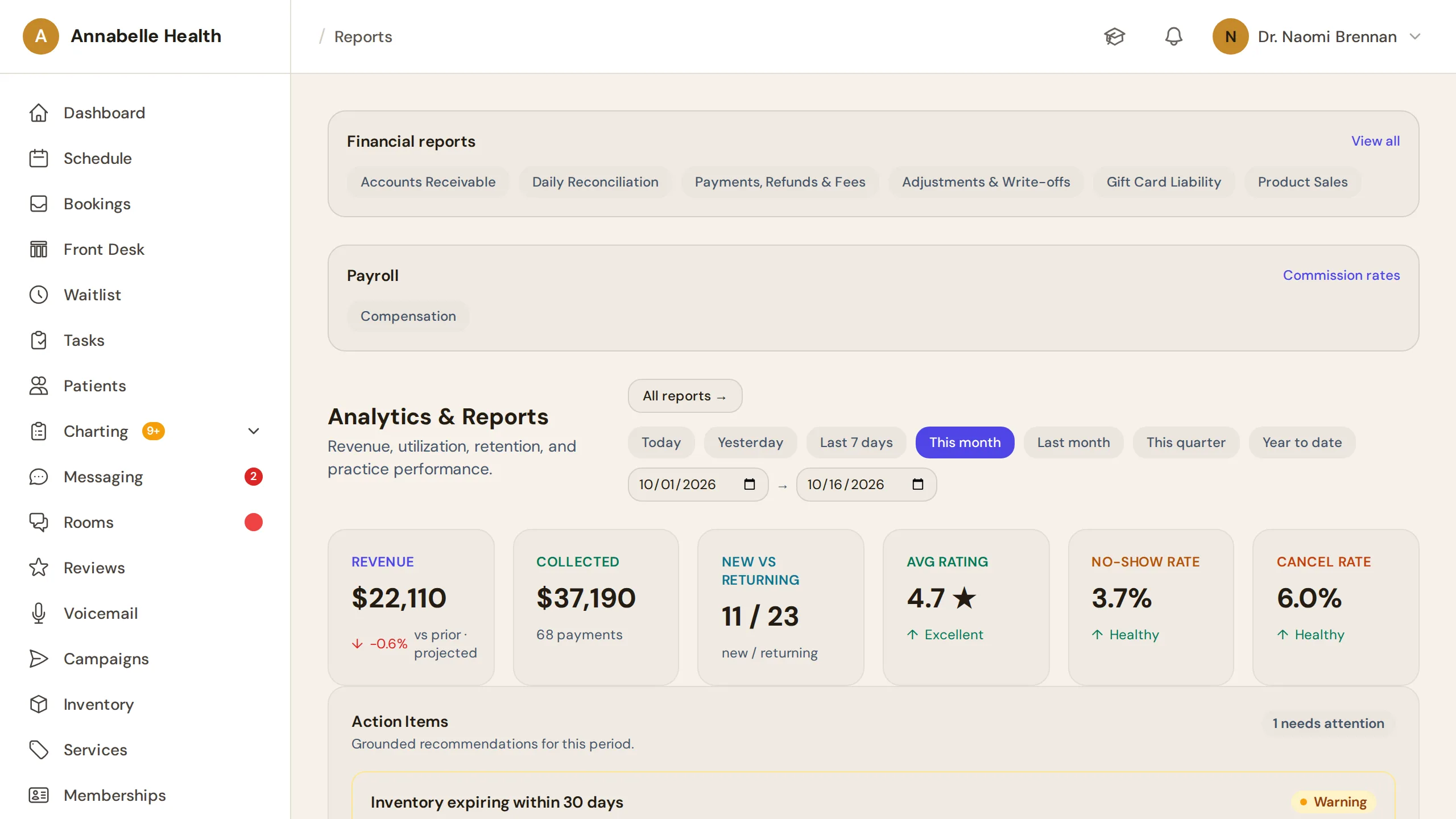Screen dimensions: 1456x819
Task: Switch to This quarter range
Action: point(1186,442)
